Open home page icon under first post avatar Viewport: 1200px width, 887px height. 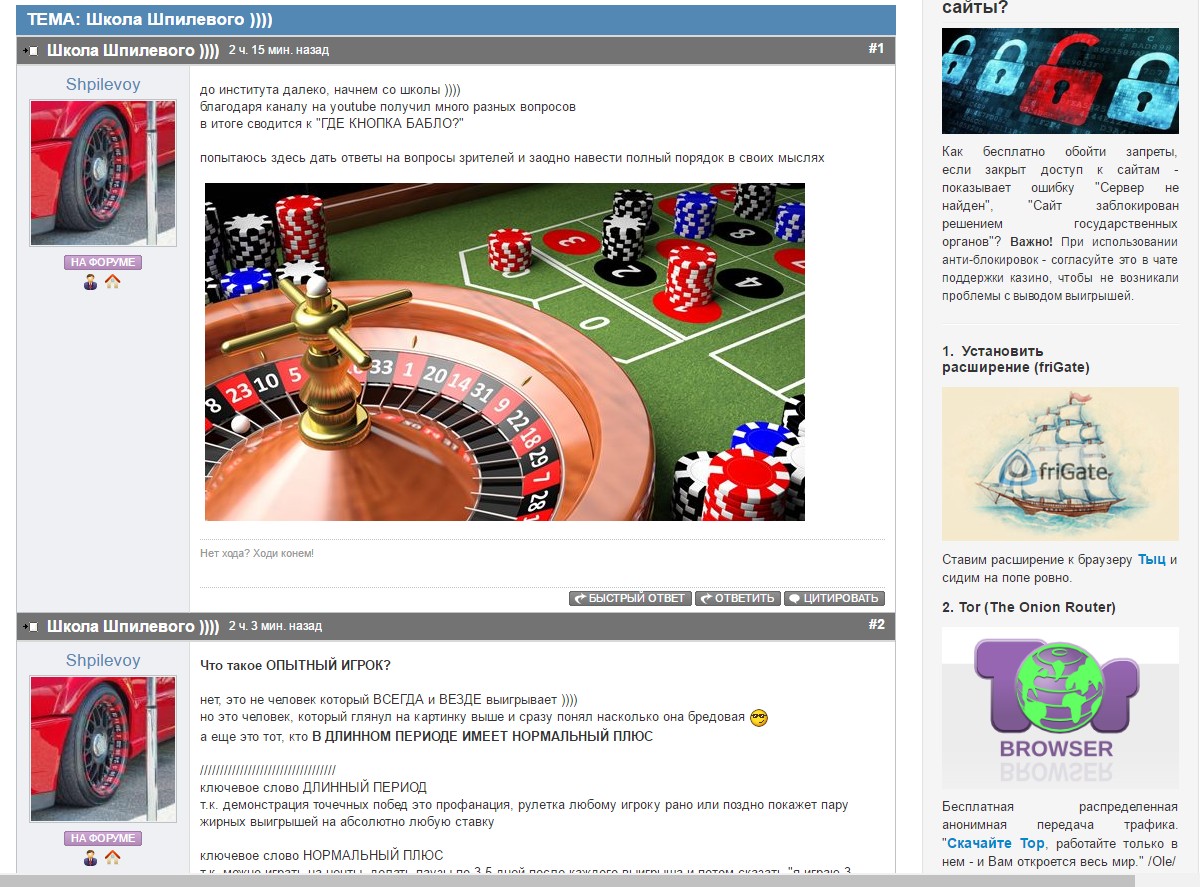click(x=113, y=282)
